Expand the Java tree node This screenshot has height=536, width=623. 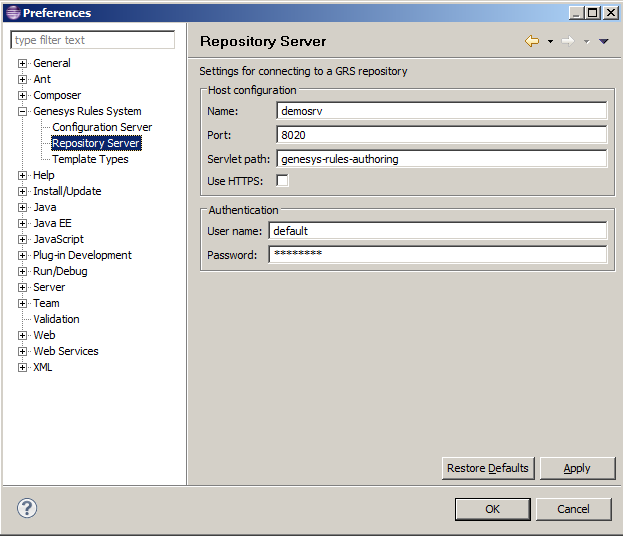23,207
